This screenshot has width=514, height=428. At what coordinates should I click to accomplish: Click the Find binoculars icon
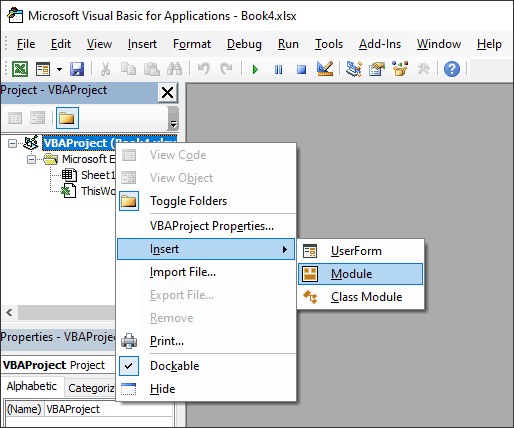coord(174,69)
